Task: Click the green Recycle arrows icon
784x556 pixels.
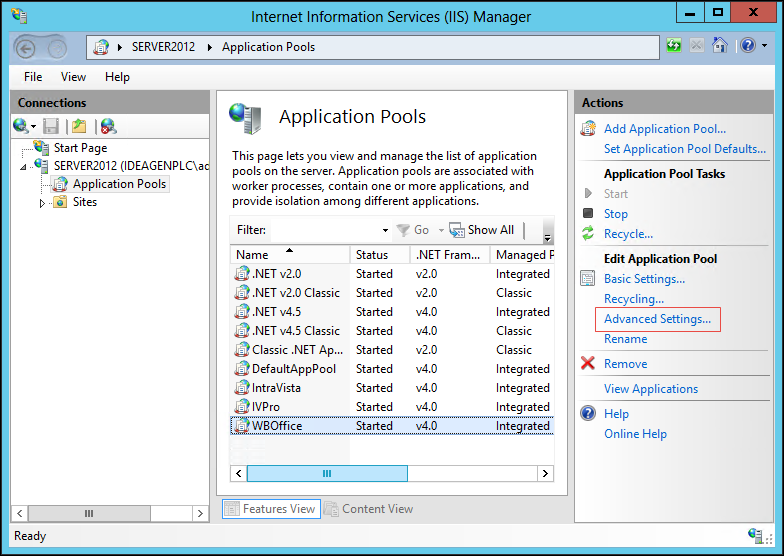Action: (588, 234)
